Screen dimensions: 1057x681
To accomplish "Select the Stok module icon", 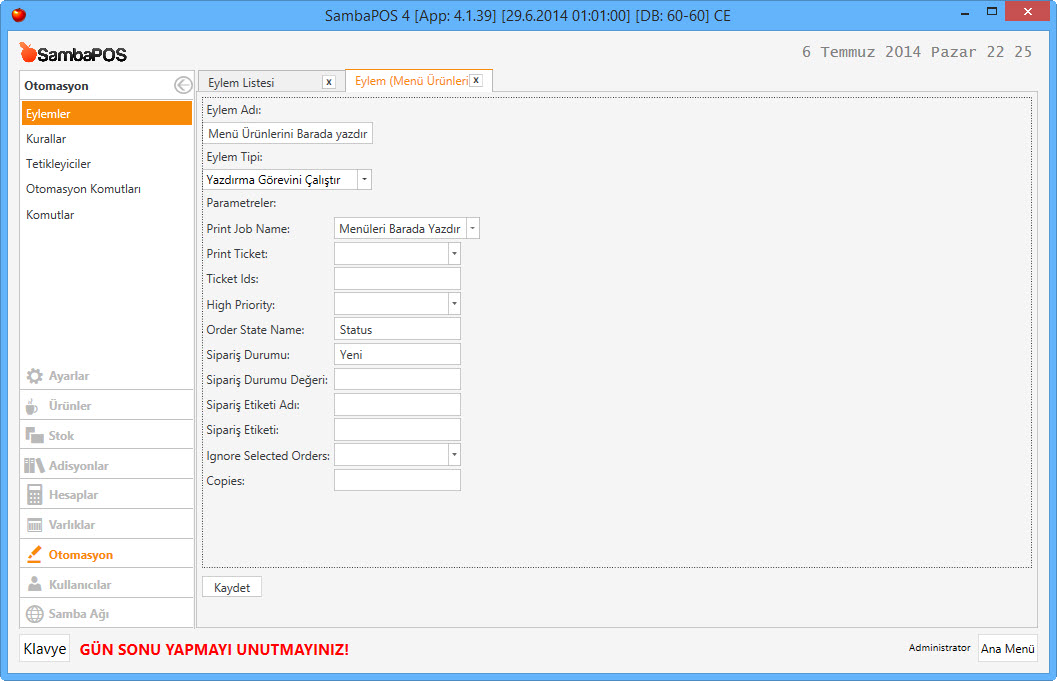I will [34, 436].
